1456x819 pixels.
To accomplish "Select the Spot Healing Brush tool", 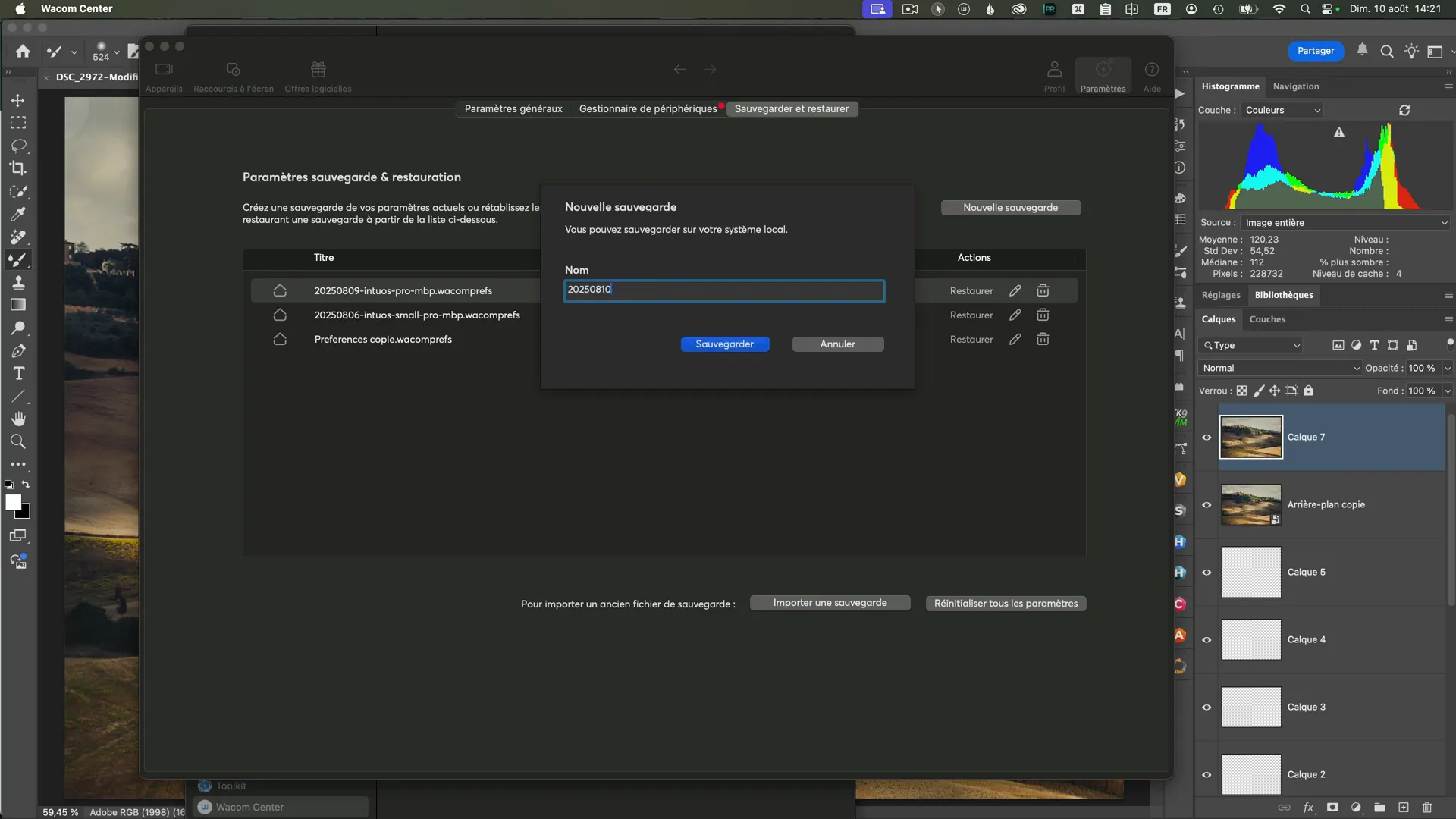I will point(18,237).
